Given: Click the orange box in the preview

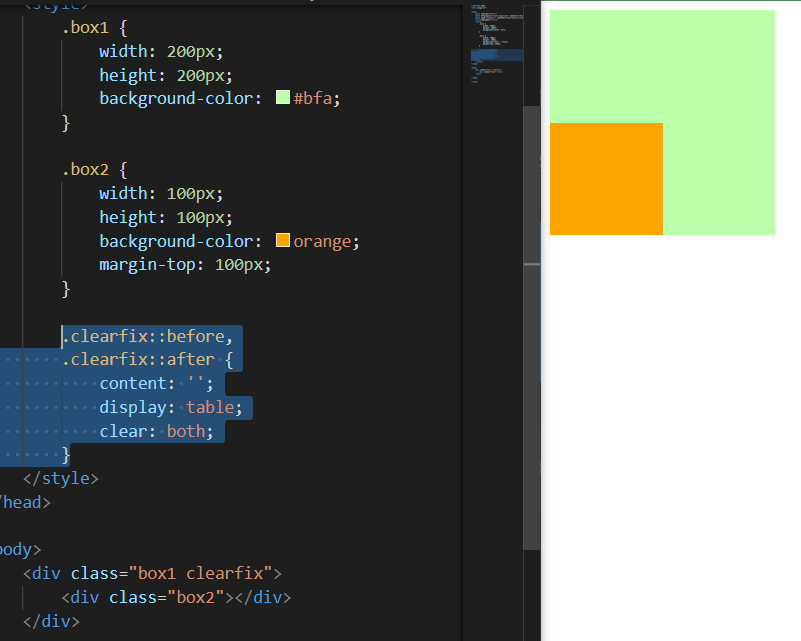Looking at the screenshot, I should [x=606, y=179].
